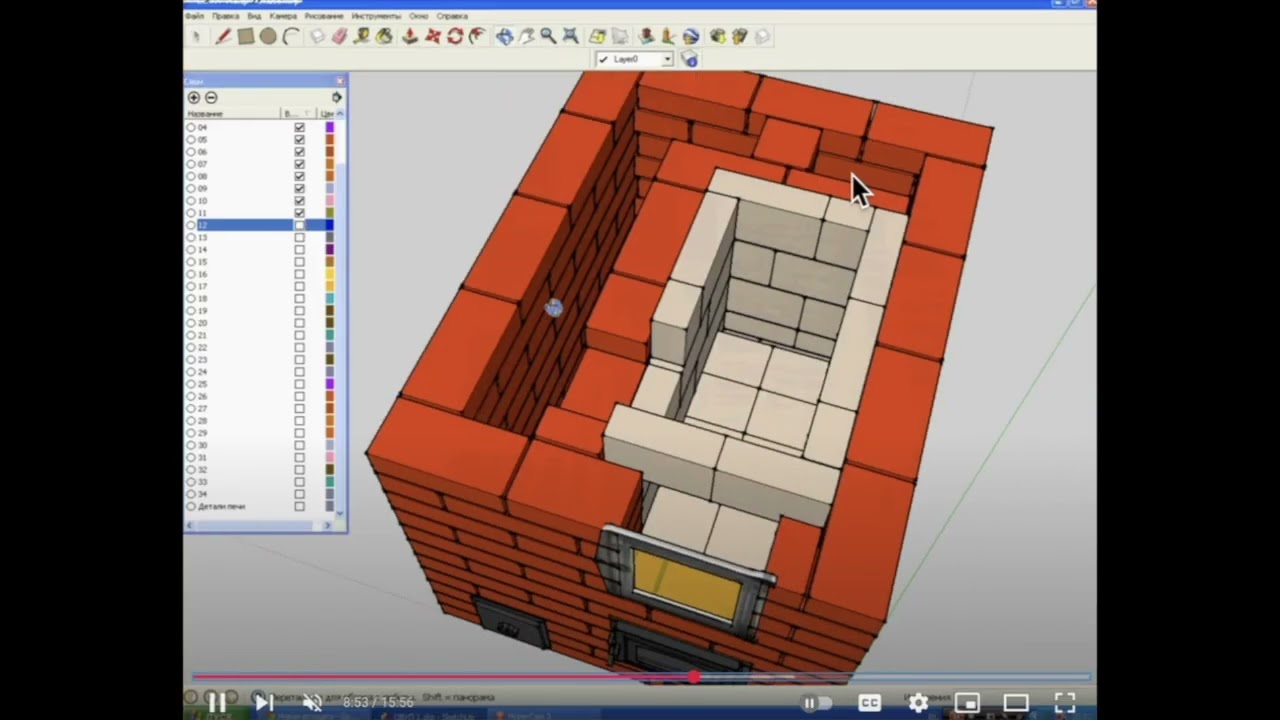Set layer 10 as active layer
The height and width of the screenshot is (720, 1280).
[x=191, y=201]
